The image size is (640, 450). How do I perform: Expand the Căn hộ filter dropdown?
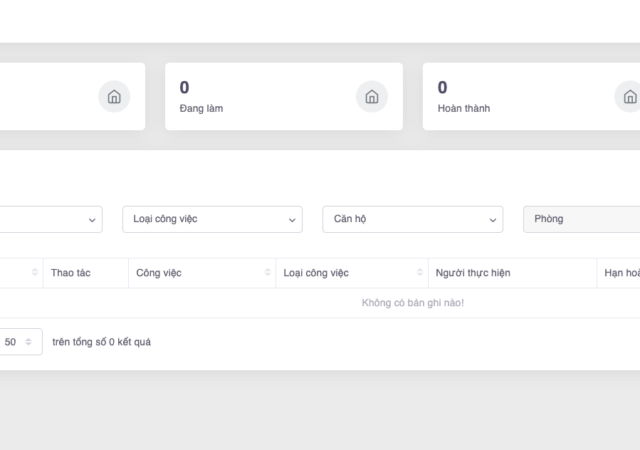412,219
